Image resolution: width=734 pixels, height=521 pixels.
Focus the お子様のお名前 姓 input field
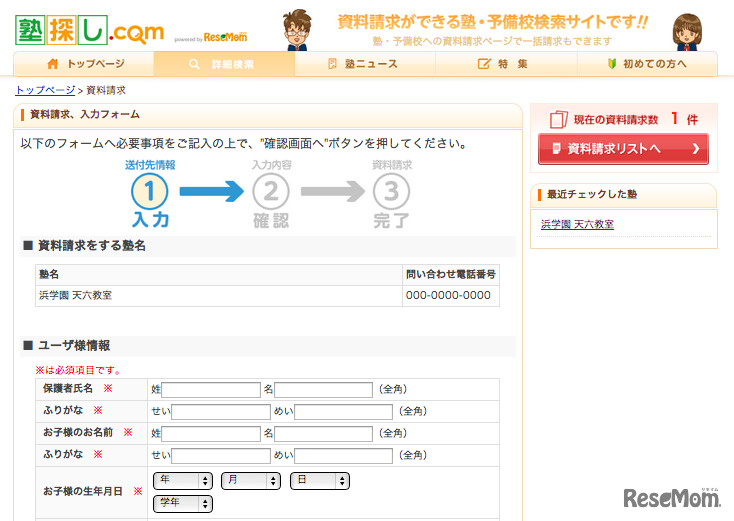pos(211,433)
